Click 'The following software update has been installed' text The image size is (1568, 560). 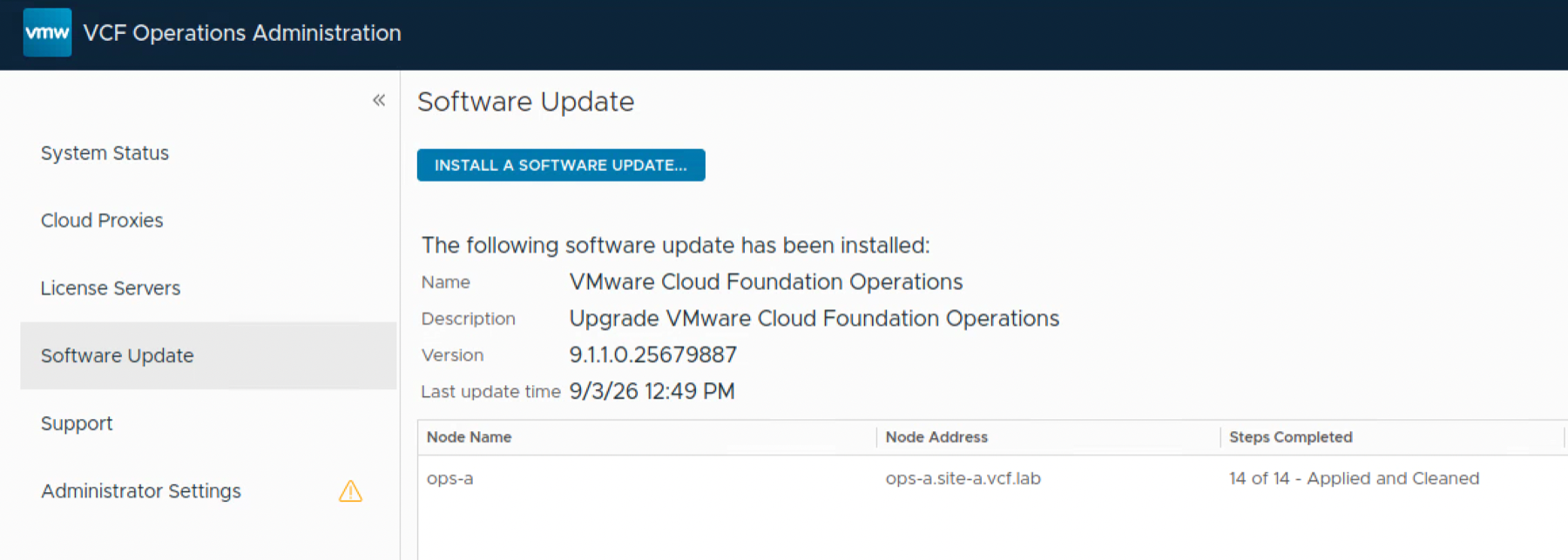click(x=675, y=245)
